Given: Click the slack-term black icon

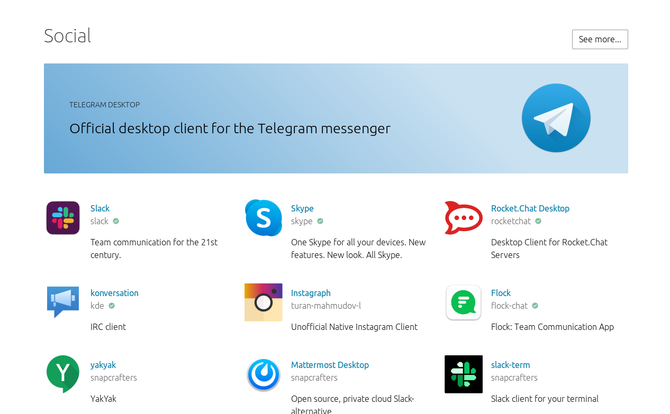Looking at the screenshot, I should pyautogui.click(x=464, y=374).
